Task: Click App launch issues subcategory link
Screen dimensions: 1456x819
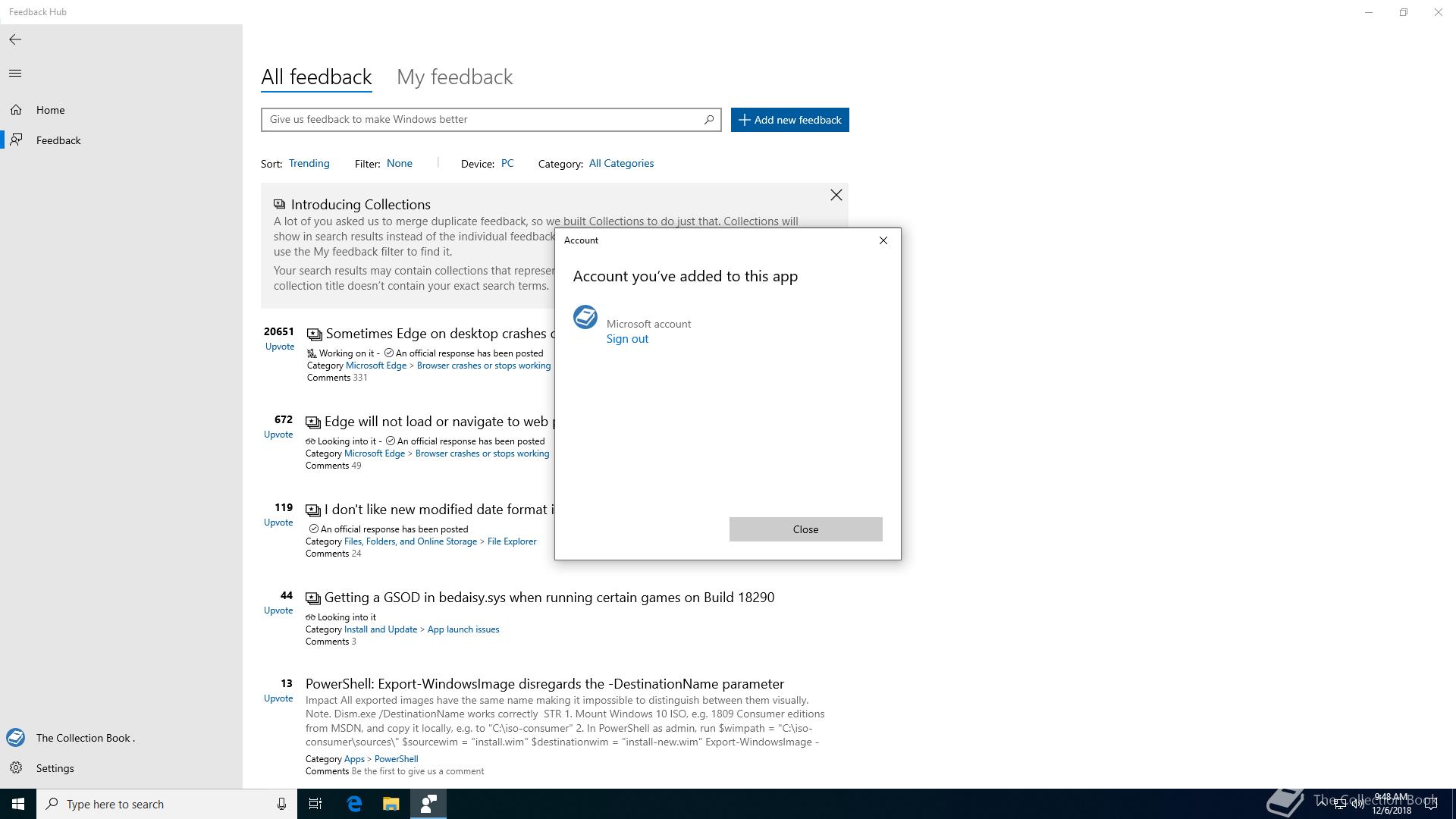Action: 463,629
